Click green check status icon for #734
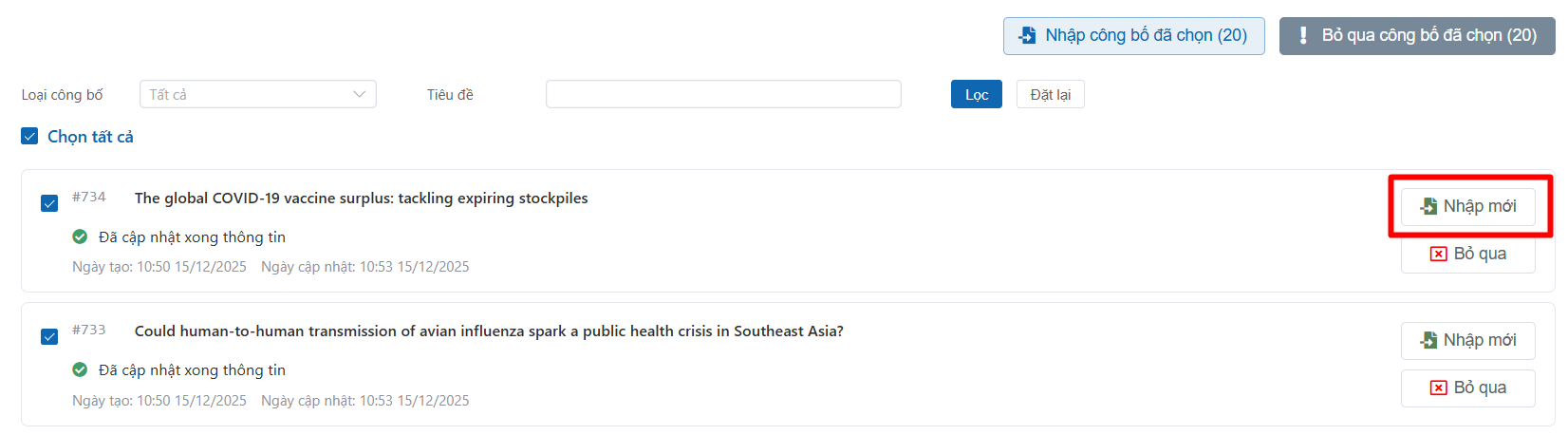This screenshot has width=1568, height=435. click(x=80, y=237)
